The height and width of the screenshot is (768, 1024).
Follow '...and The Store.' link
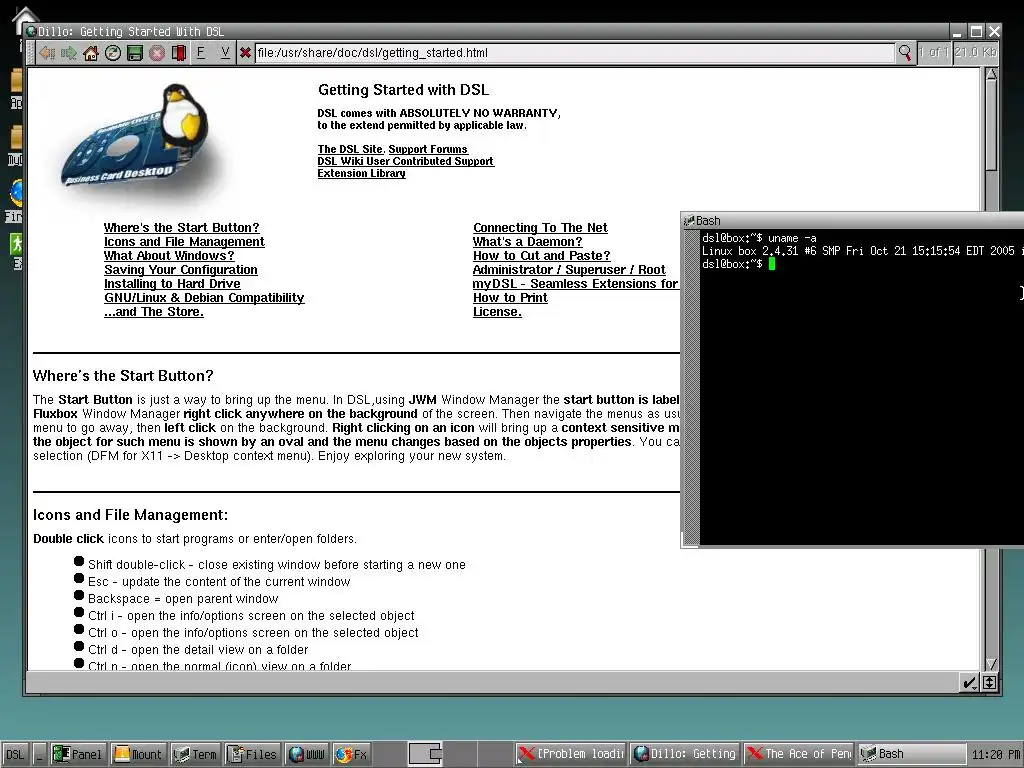click(154, 312)
